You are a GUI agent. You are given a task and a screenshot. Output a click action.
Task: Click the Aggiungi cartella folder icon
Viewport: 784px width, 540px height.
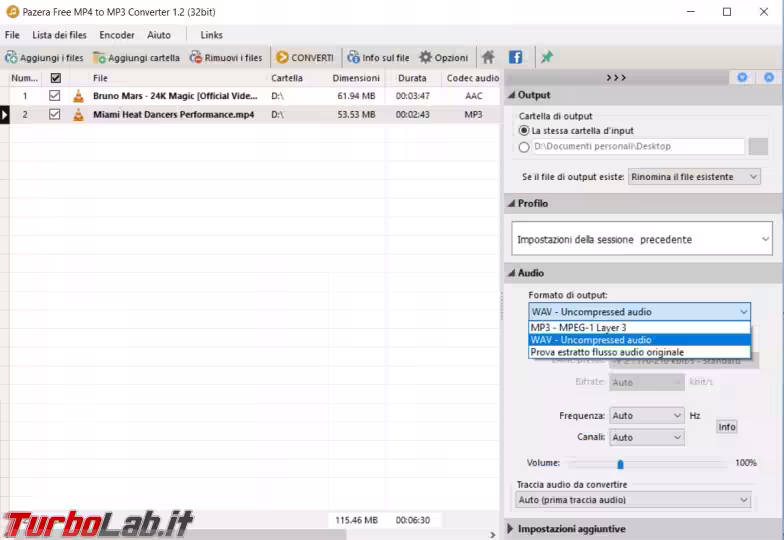pyautogui.click(x=99, y=58)
